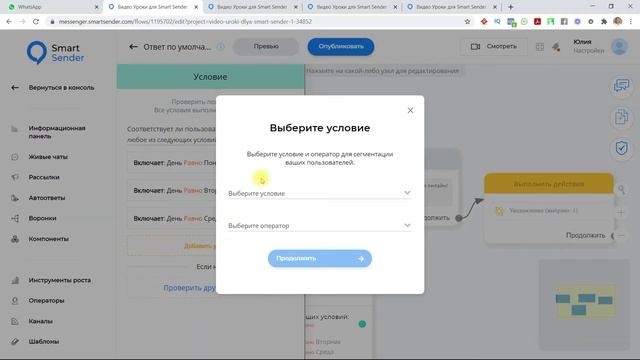The width and height of the screenshot is (640, 360).
Task: Open 'Воронки' in sidebar
Action: click(x=42, y=218)
